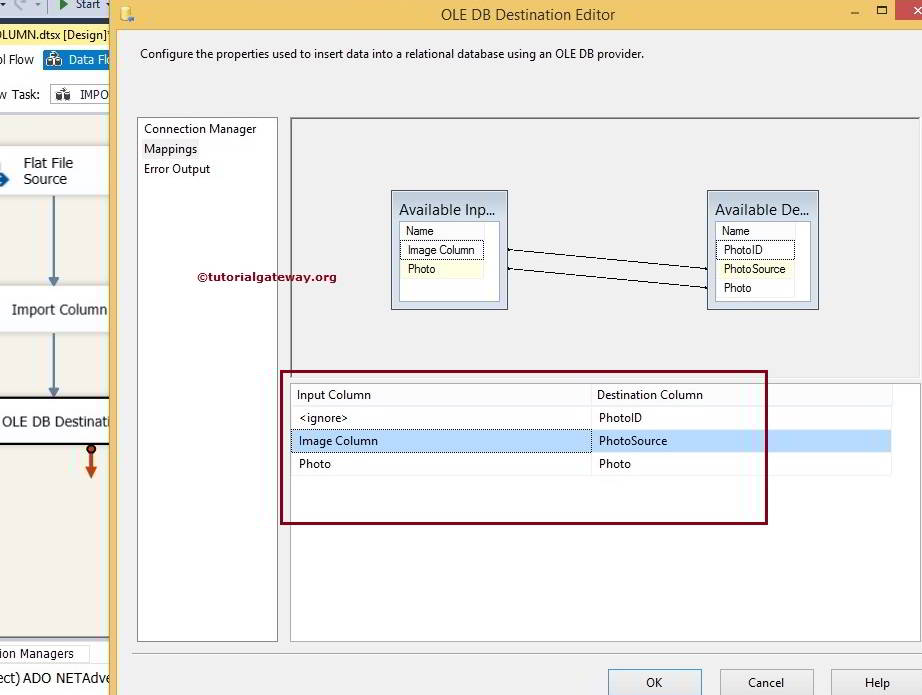Click the data flow task icon in dropdown

[x=63, y=95]
